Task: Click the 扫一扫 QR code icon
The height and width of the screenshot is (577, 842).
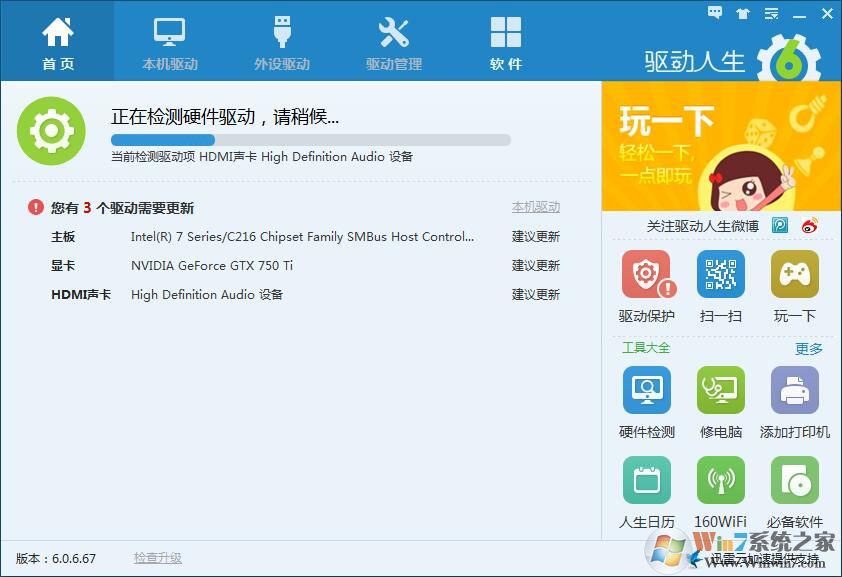Action: click(720, 275)
